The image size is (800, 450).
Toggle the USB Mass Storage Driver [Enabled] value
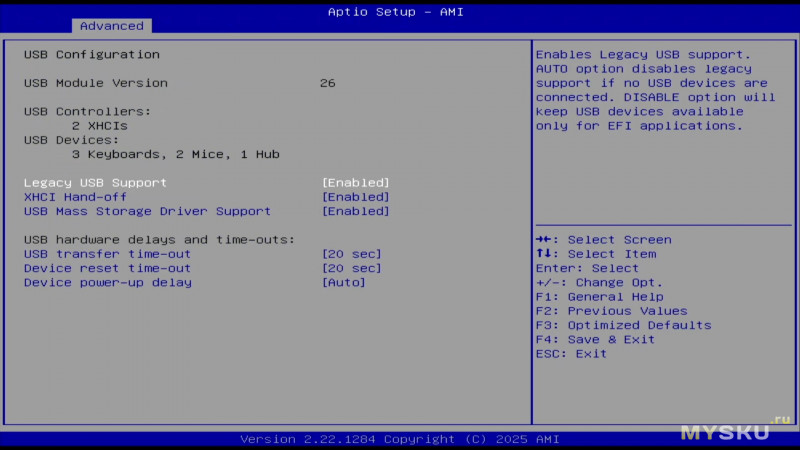tap(356, 211)
